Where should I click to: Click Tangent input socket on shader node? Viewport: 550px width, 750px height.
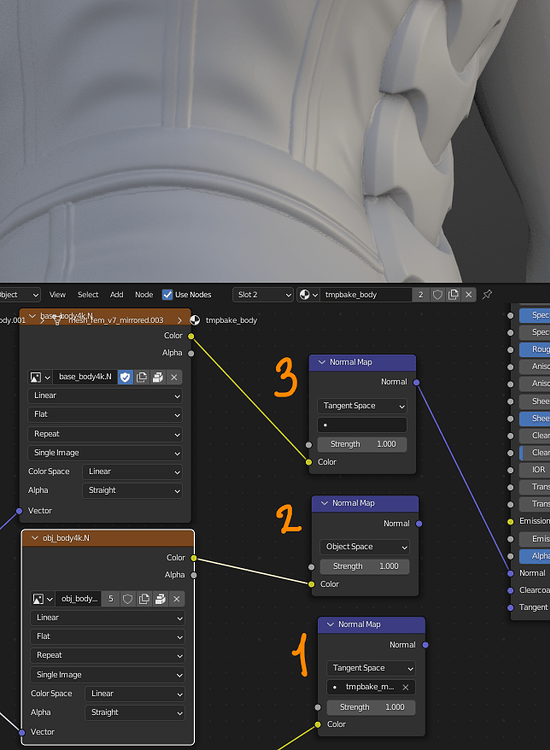click(510, 607)
